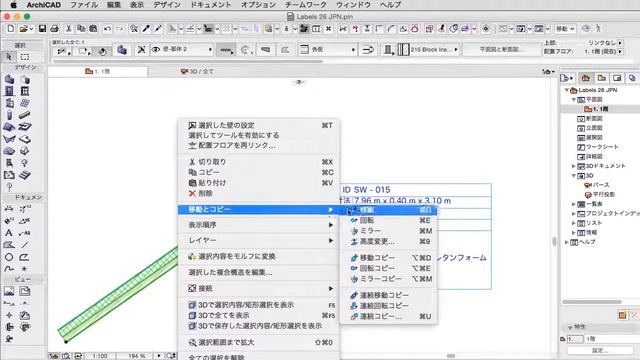Select the Stair tool

25,176
